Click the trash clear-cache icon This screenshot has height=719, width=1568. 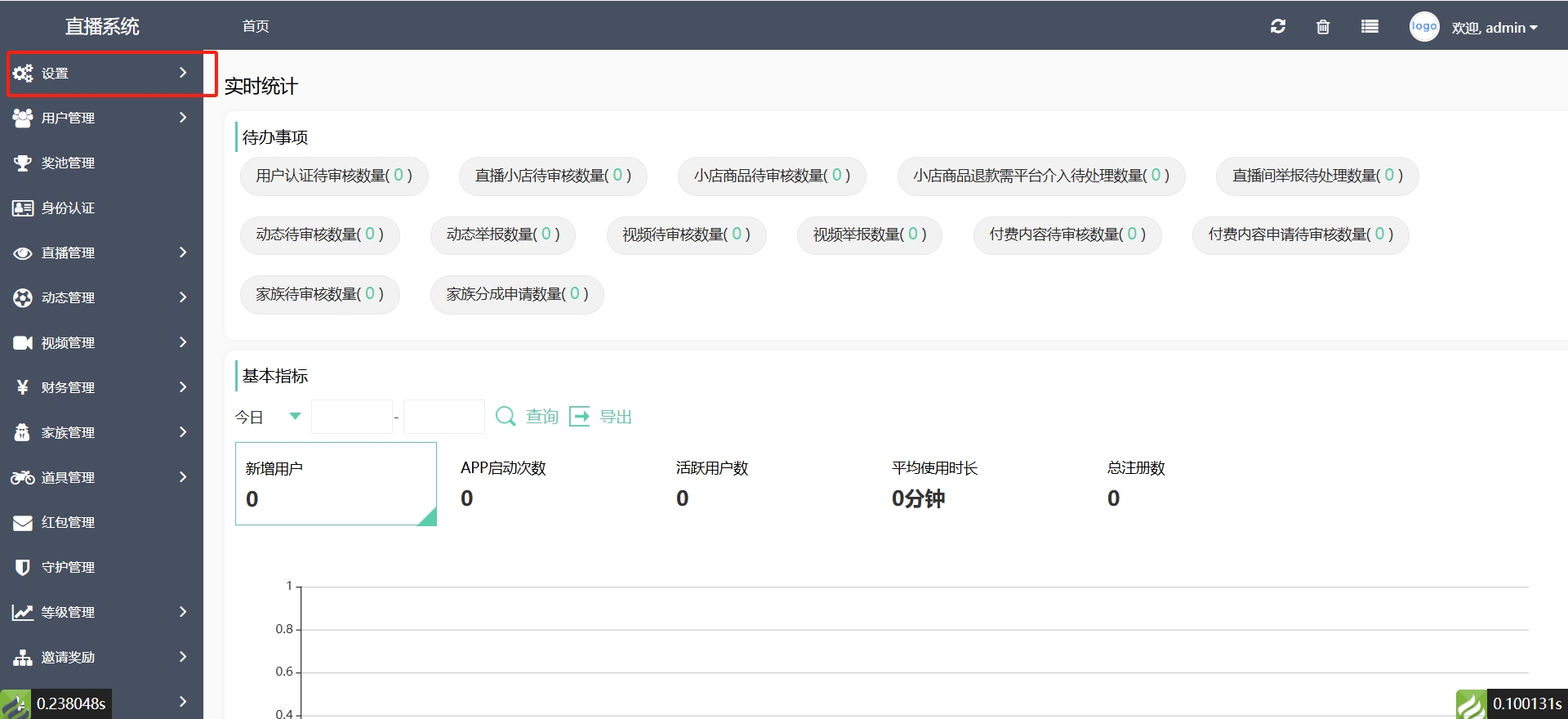1323,27
